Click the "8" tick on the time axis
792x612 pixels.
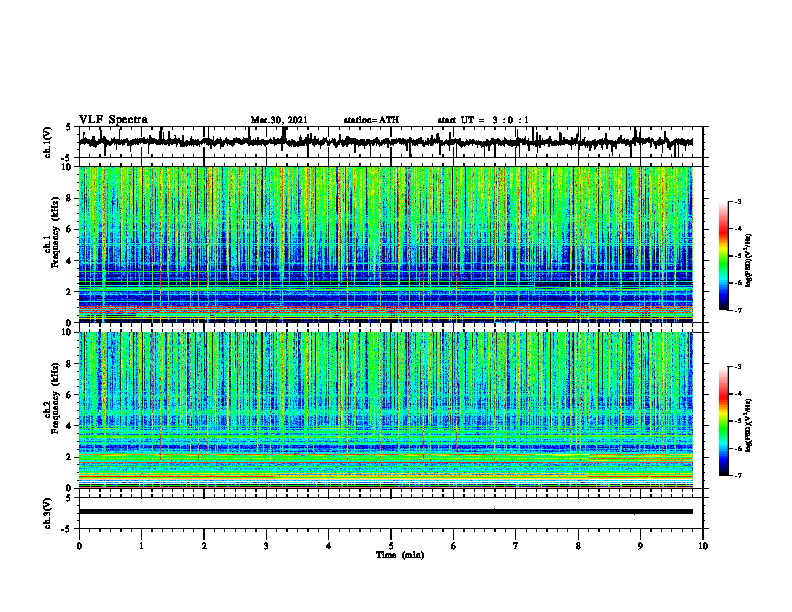click(x=578, y=546)
